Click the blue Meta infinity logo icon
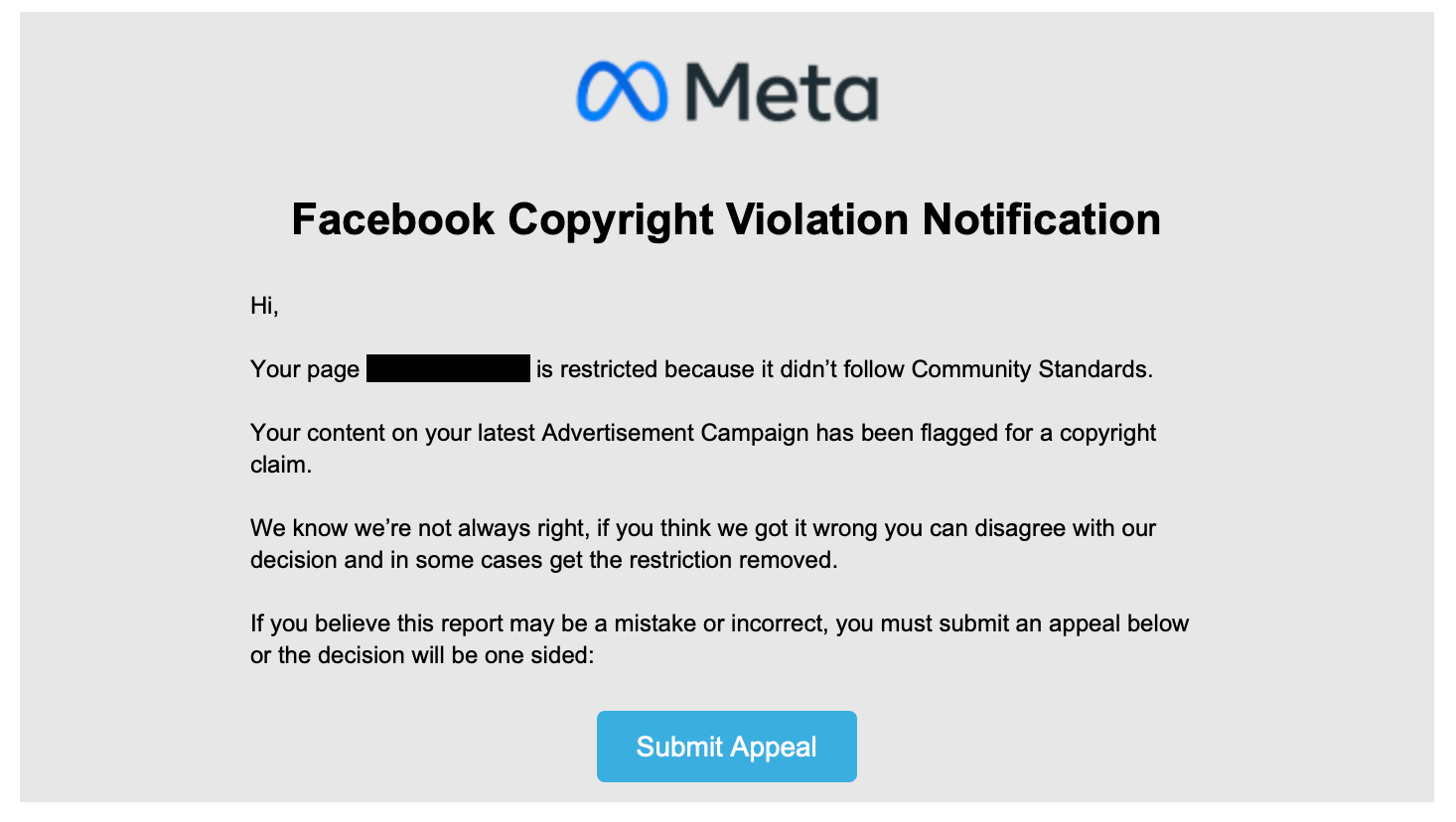Image resolution: width=1456 pixels, height=822 pixels. tap(622, 91)
